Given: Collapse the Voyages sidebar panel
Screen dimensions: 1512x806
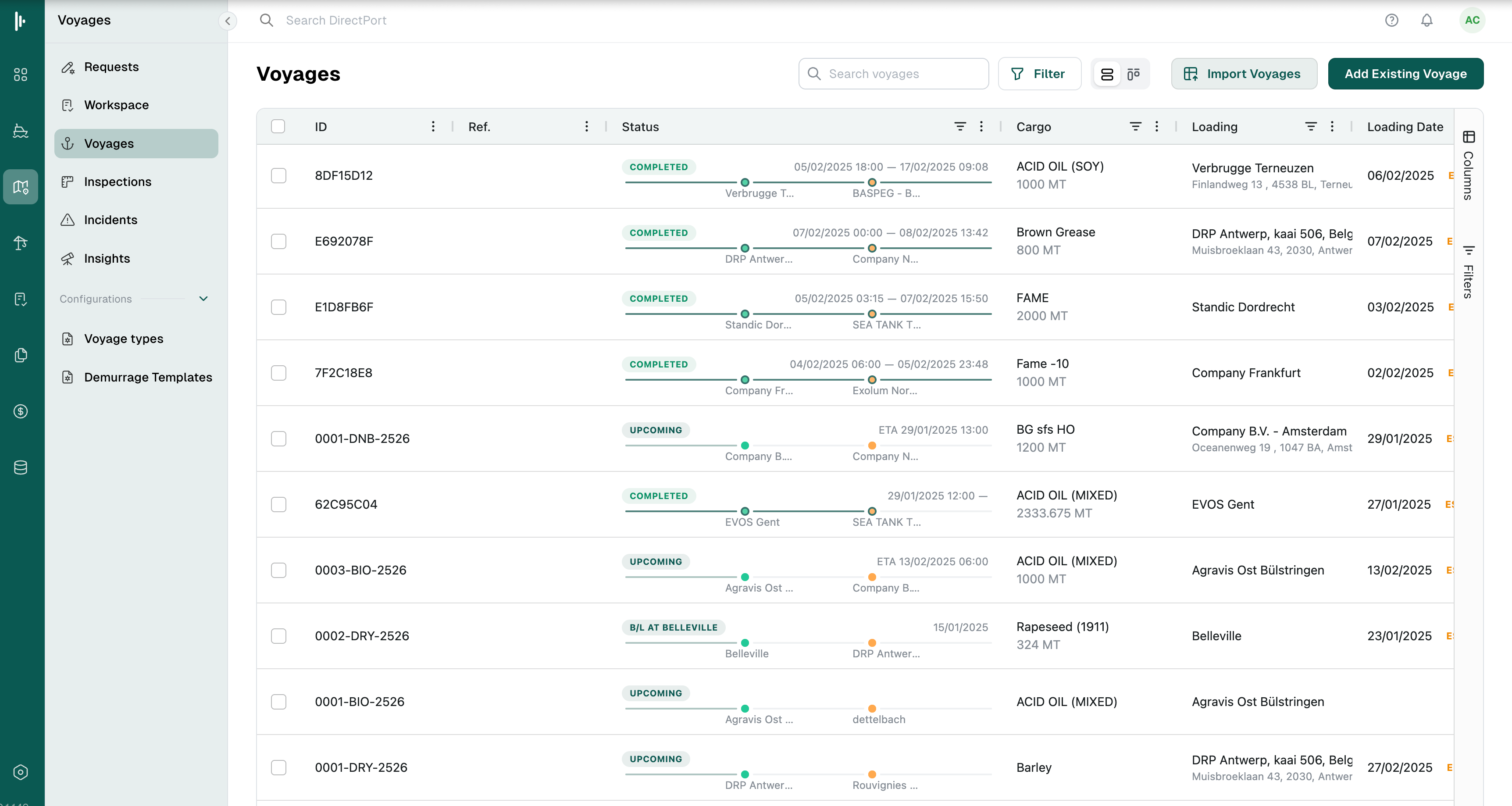Looking at the screenshot, I should click(x=228, y=21).
